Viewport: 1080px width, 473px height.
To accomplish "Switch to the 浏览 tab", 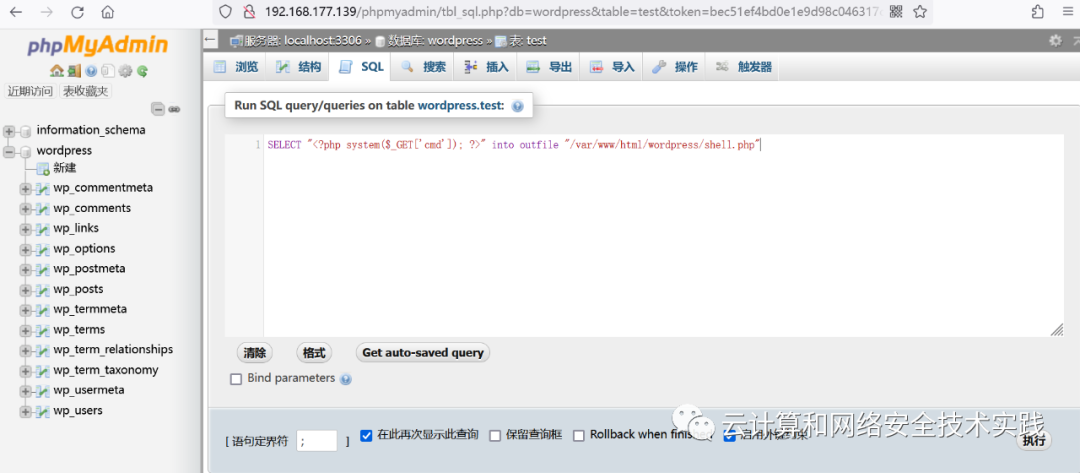I will (x=236, y=67).
